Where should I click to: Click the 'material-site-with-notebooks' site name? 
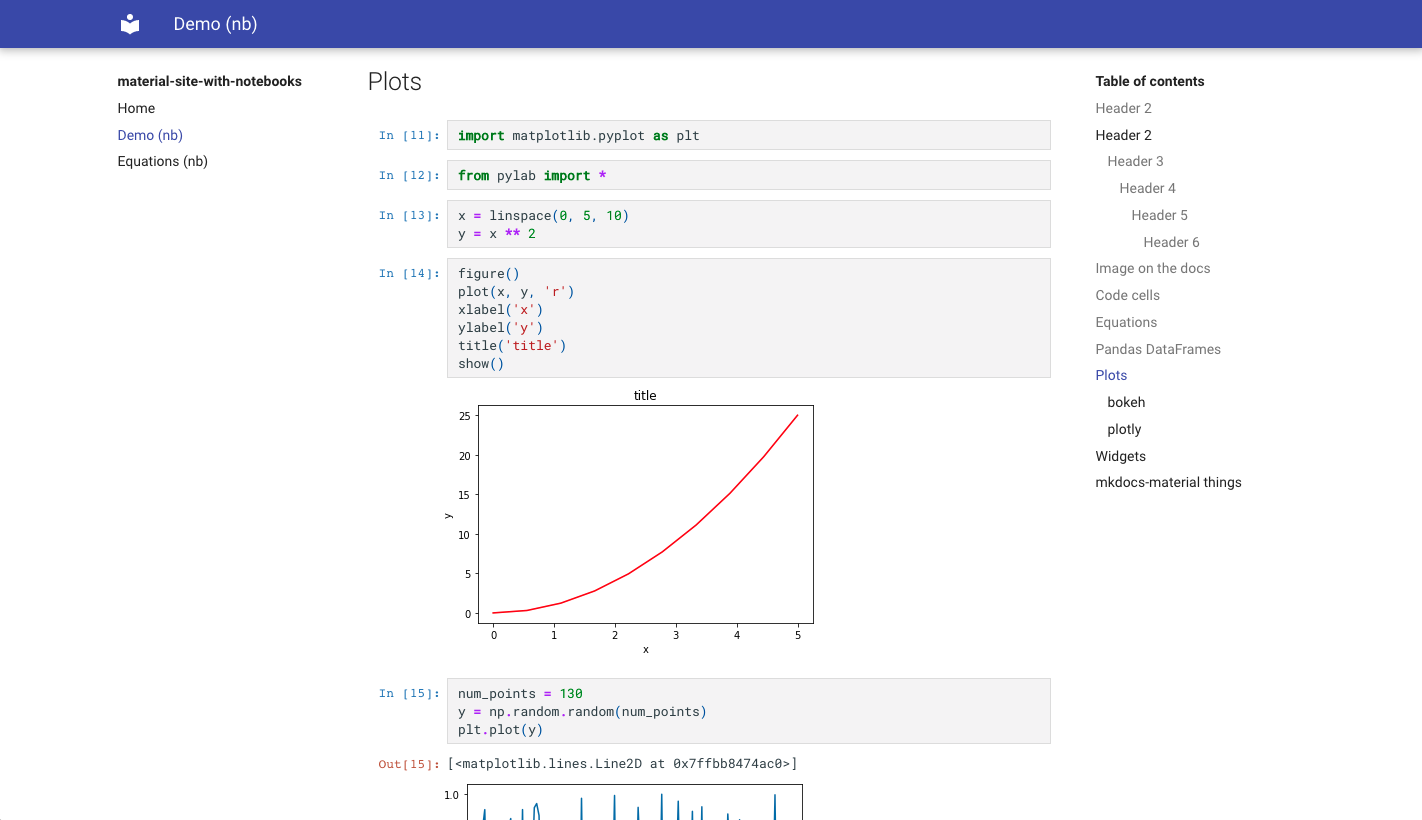click(x=209, y=81)
